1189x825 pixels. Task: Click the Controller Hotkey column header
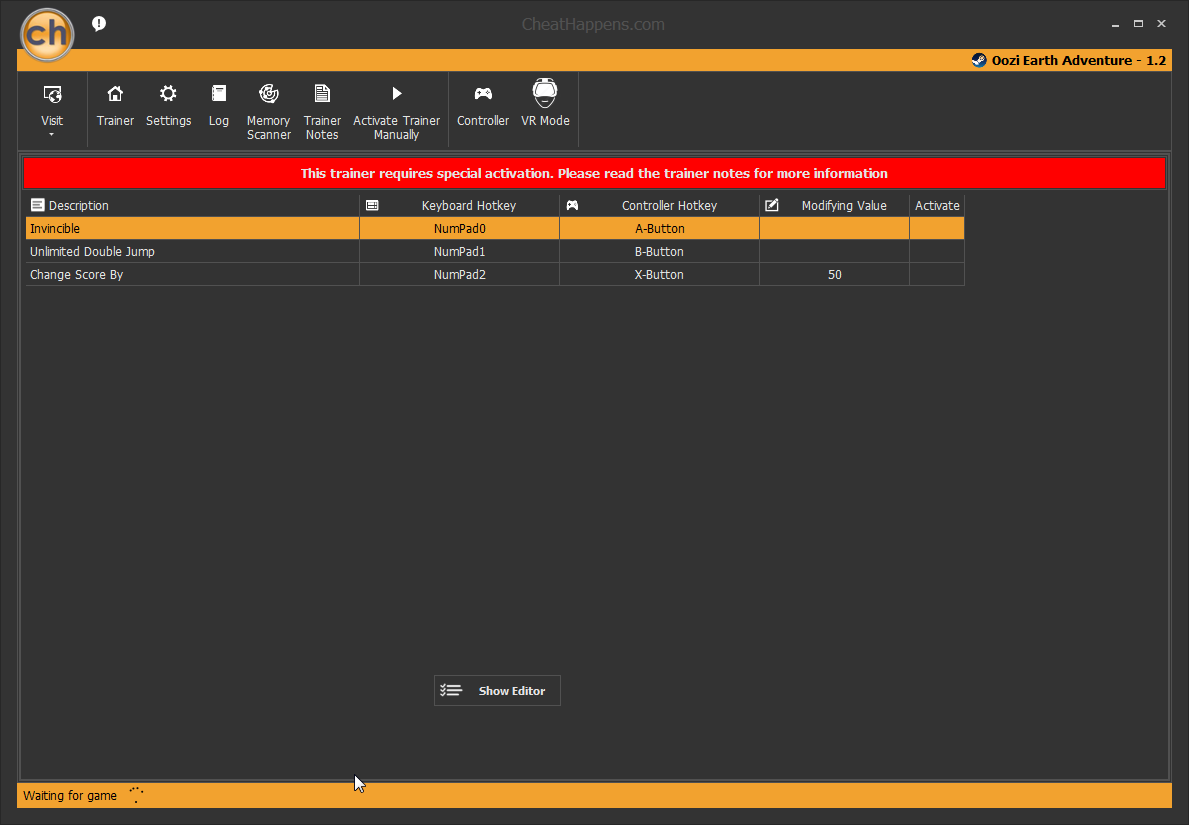tap(660, 205)
